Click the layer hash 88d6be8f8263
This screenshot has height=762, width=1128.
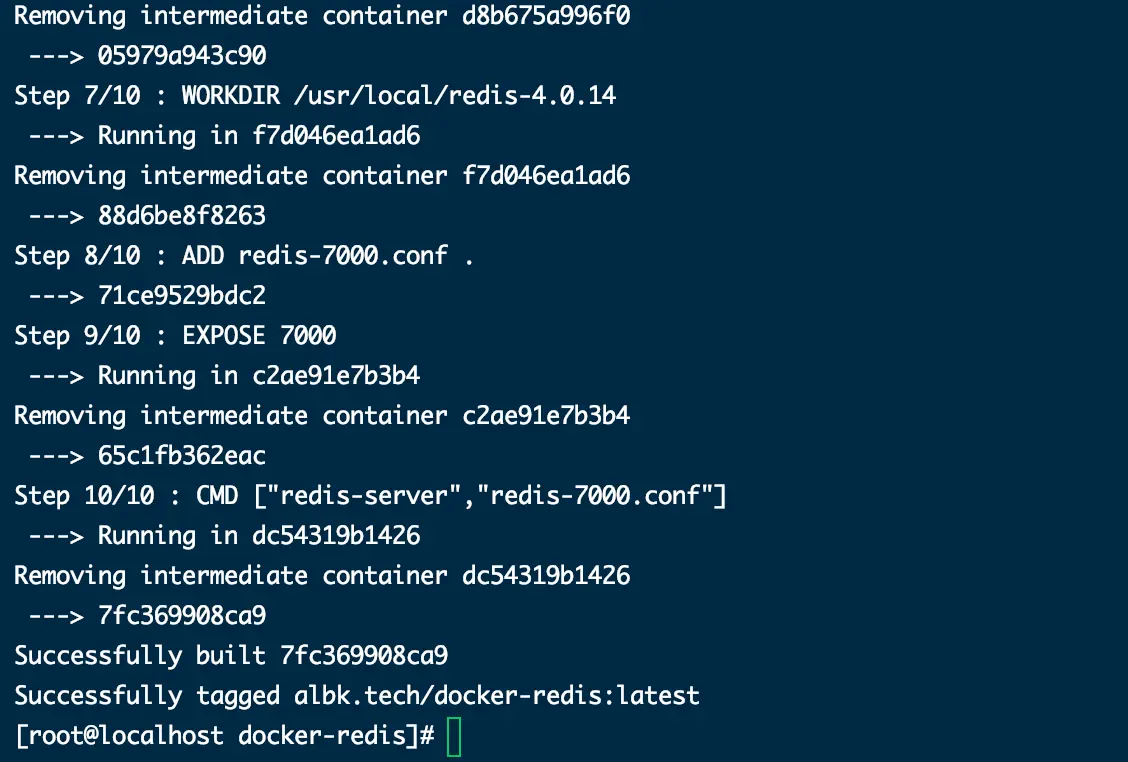182,216
